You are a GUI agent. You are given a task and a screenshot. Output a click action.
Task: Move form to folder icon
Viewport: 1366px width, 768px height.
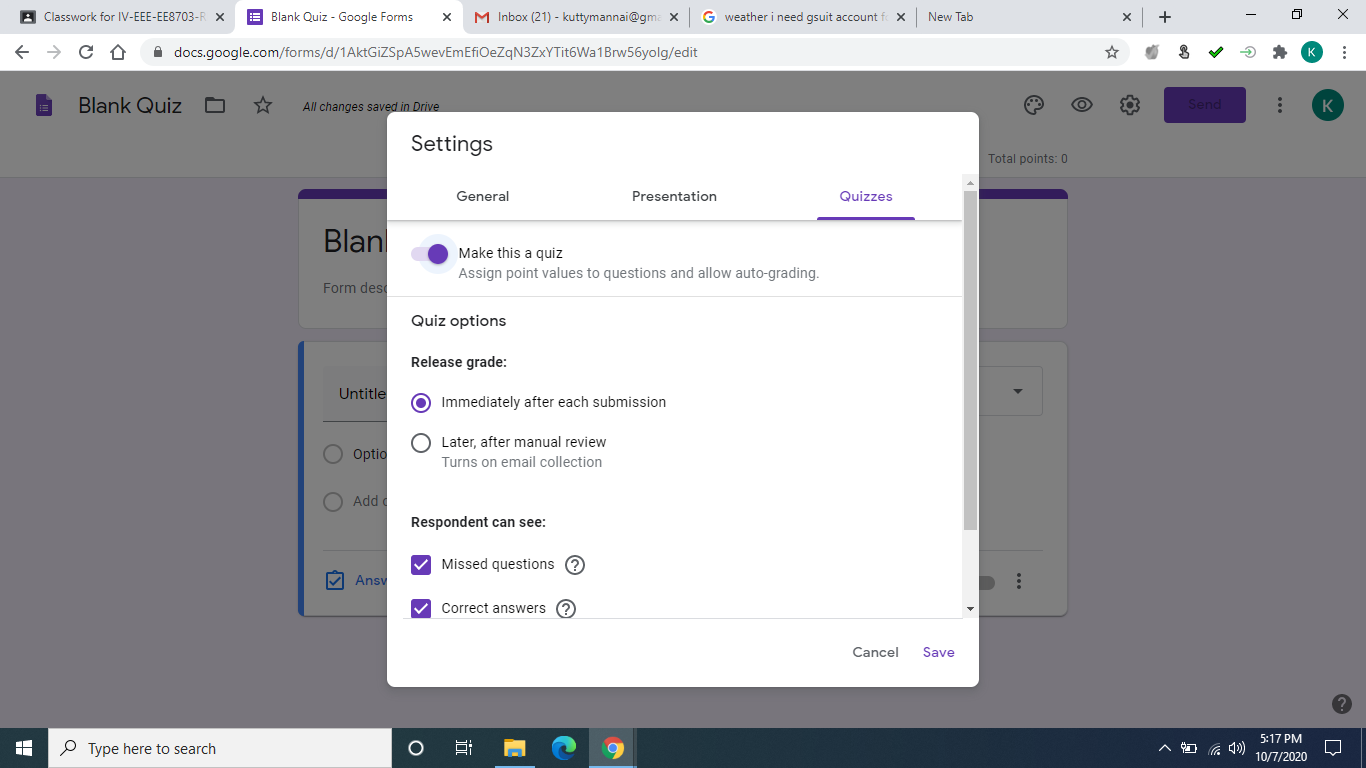[x=215, y=105]
